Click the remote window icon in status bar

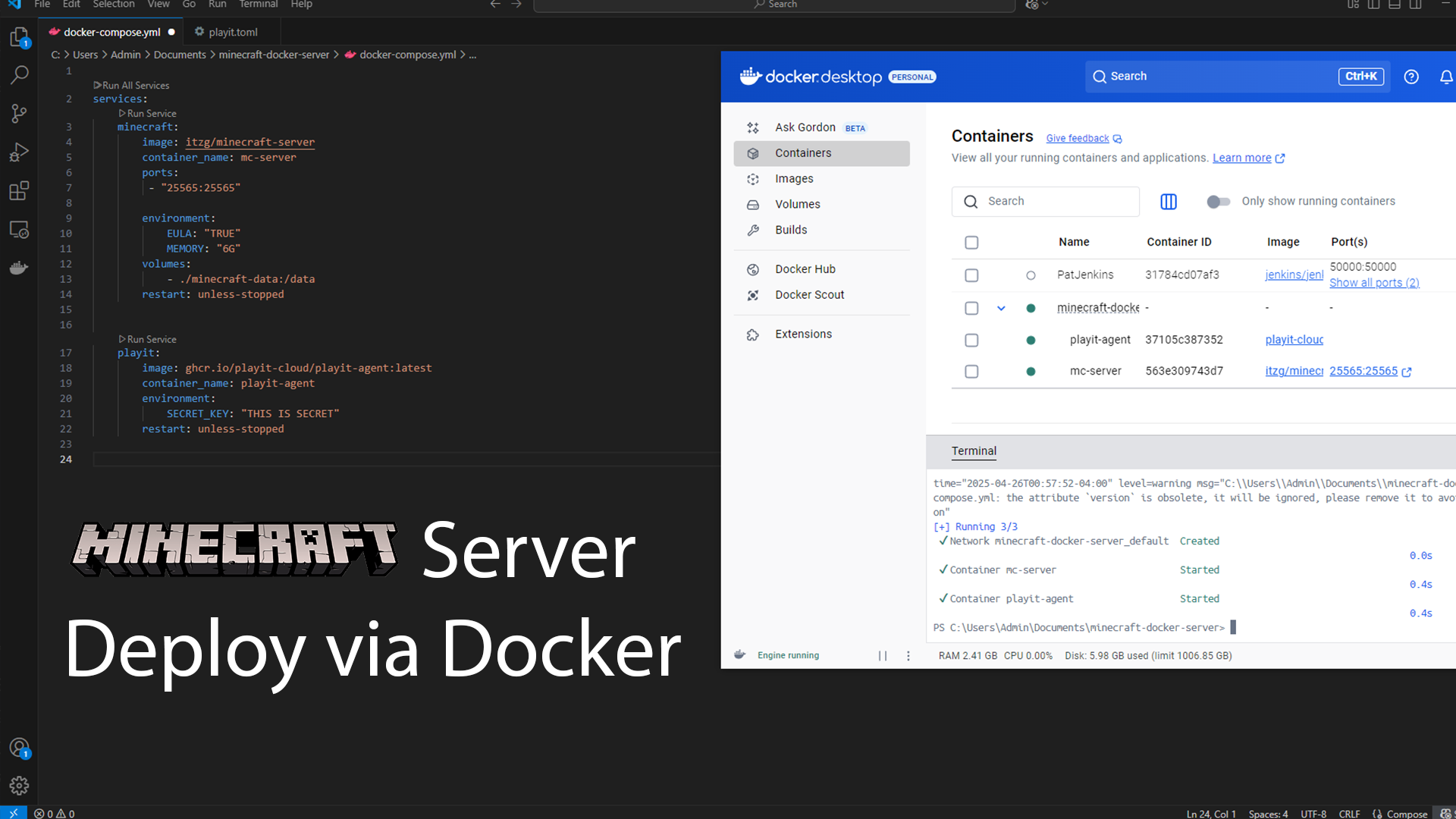point(13,813)
